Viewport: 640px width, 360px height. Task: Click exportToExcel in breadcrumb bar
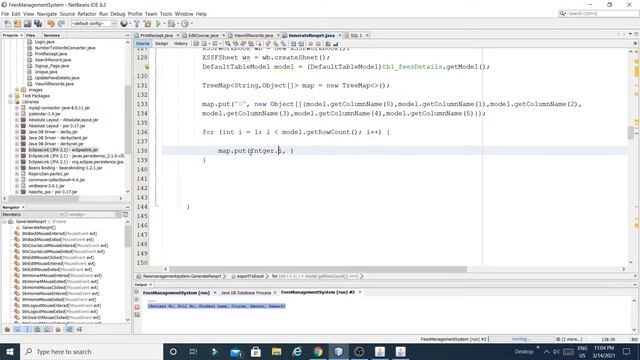click(x=250, y=276)
